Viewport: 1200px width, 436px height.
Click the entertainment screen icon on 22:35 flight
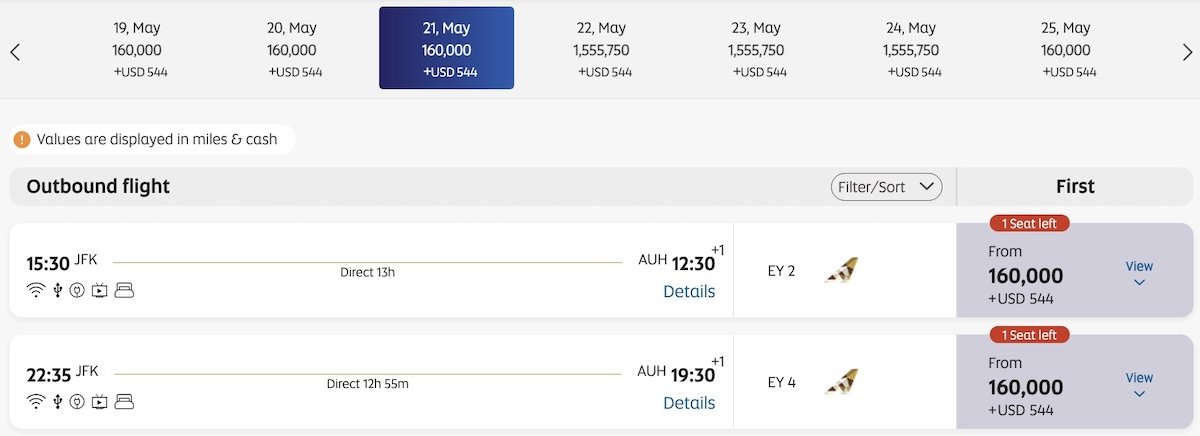(100, 402)
